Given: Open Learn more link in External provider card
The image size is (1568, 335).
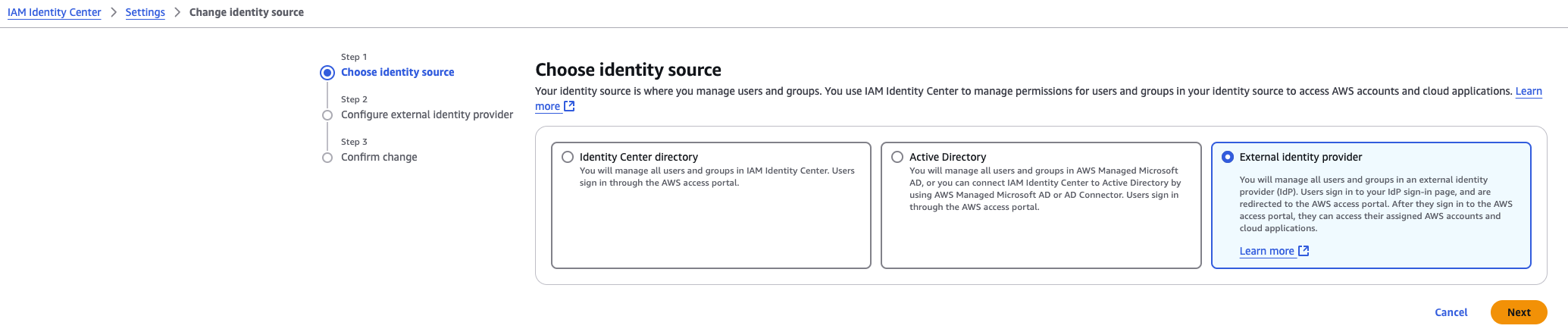Looking at the screenshot, I should (1267, 251).
